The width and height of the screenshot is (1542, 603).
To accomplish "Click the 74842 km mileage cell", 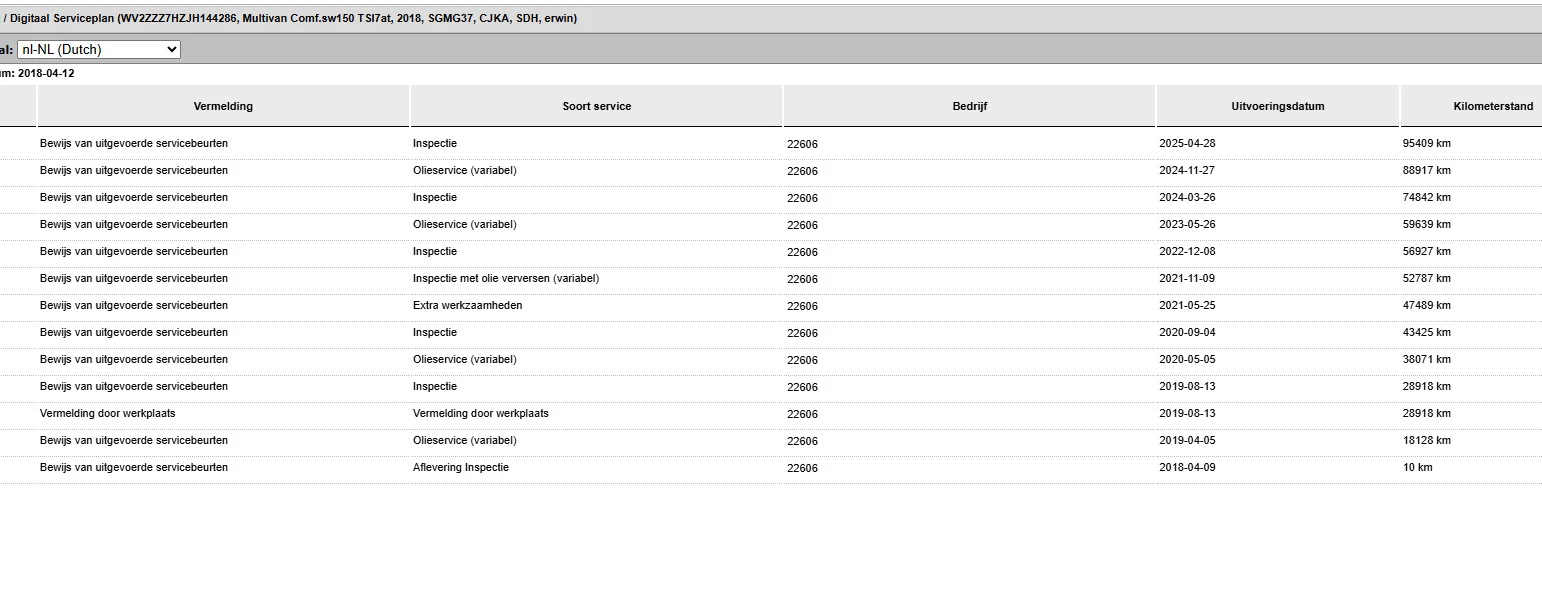I will [1426, 197].
